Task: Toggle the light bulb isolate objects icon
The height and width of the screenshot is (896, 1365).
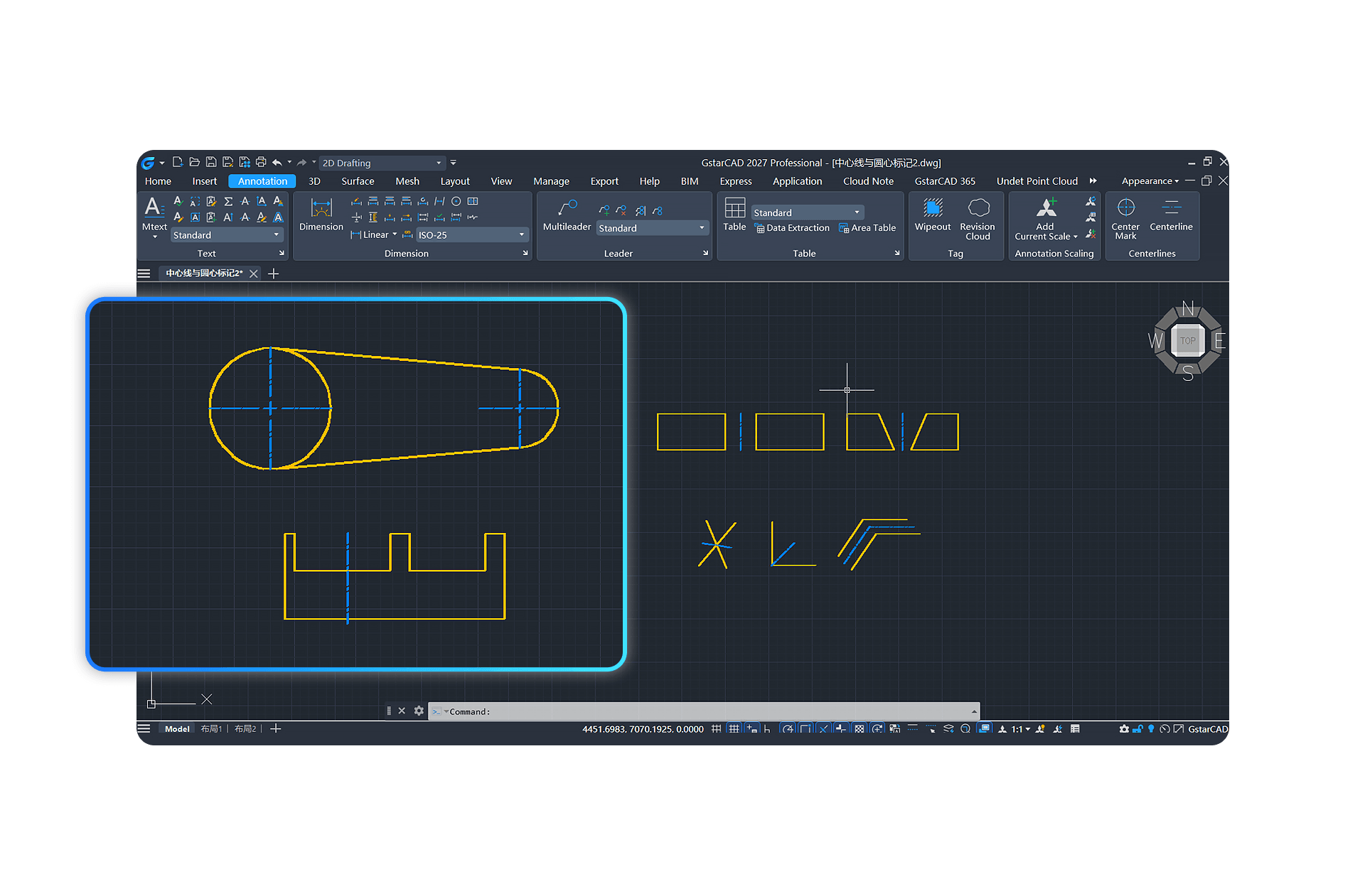Action: click(1151, 729)
